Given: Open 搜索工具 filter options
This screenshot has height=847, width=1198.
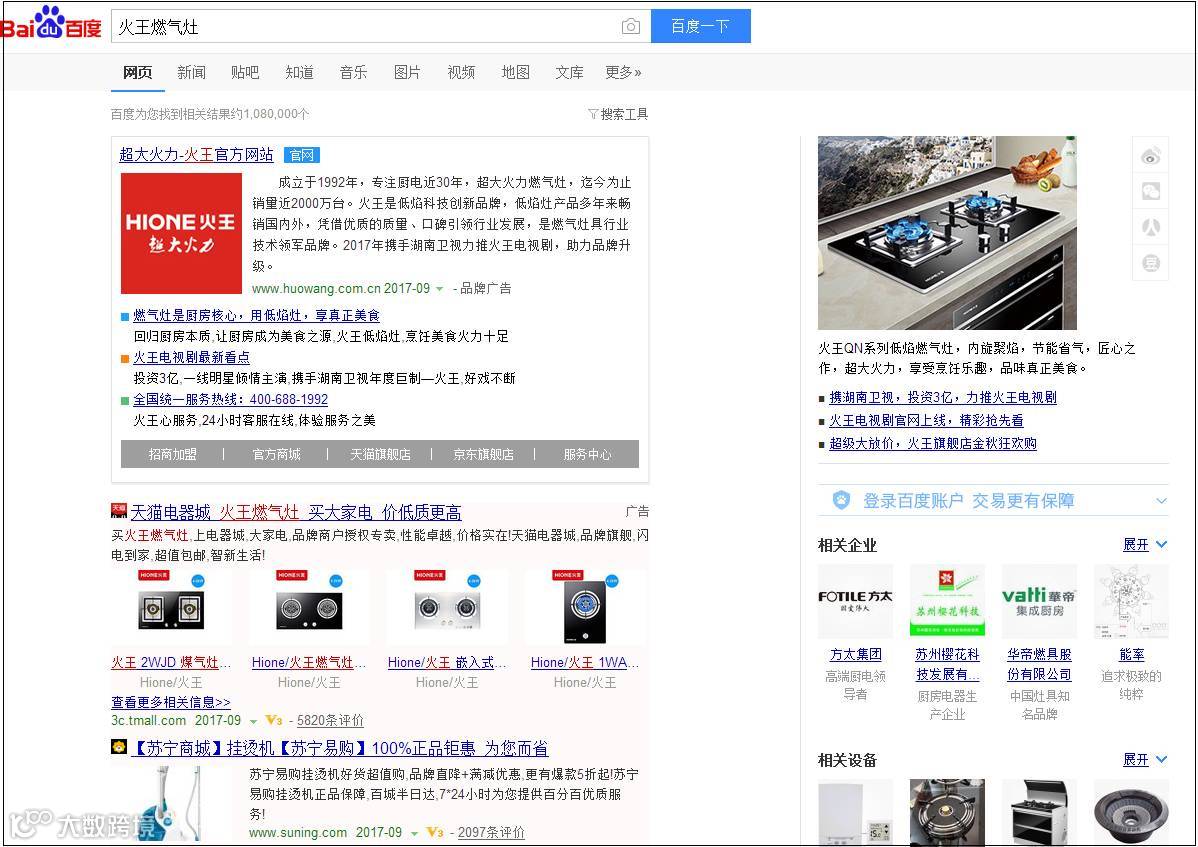Looking at the screenshot, I should click(617, 114).
